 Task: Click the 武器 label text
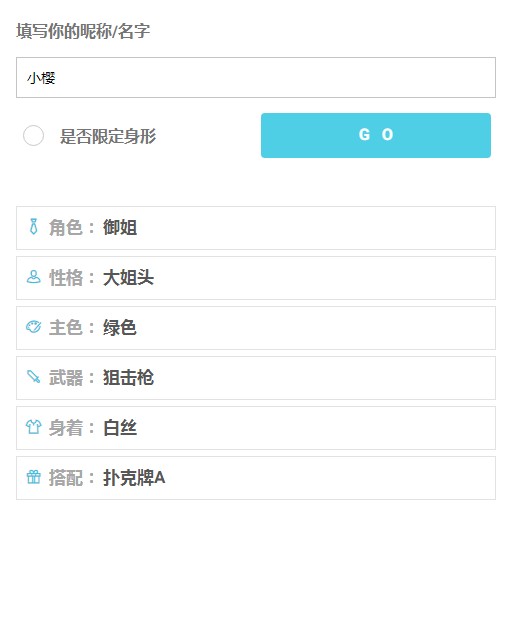(x=66, y=377)
